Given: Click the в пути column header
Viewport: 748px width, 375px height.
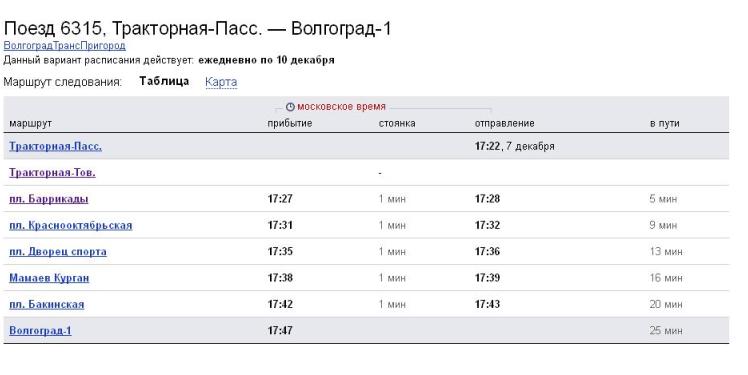Looking at the screenshot, I should coord(664,124).
